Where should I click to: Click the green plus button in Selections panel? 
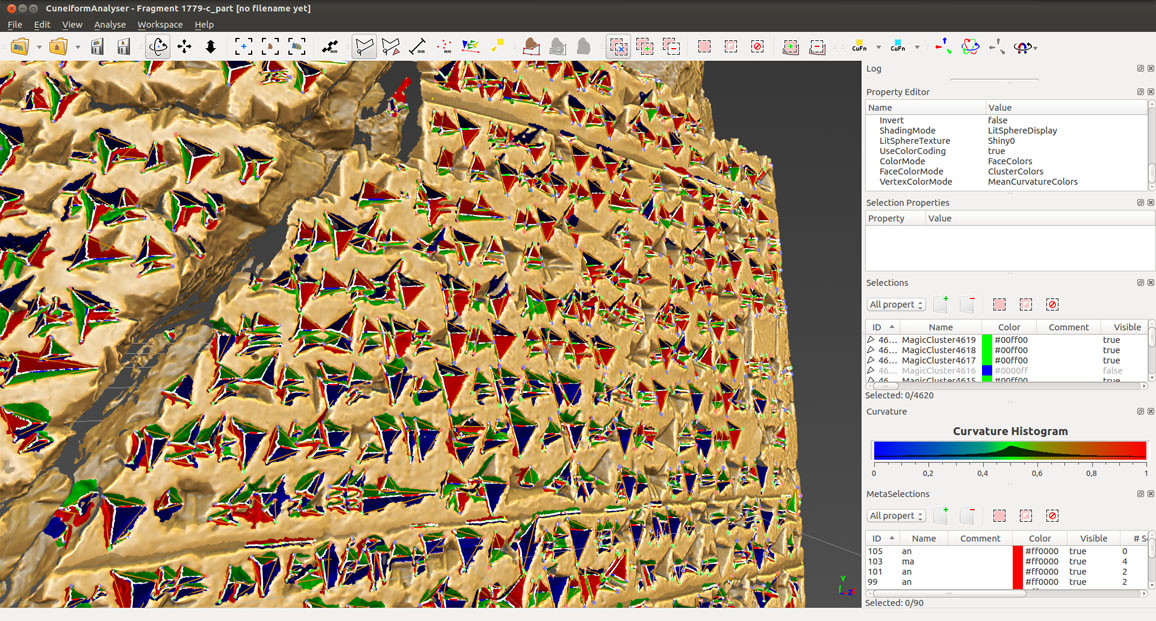coord(942,304)
